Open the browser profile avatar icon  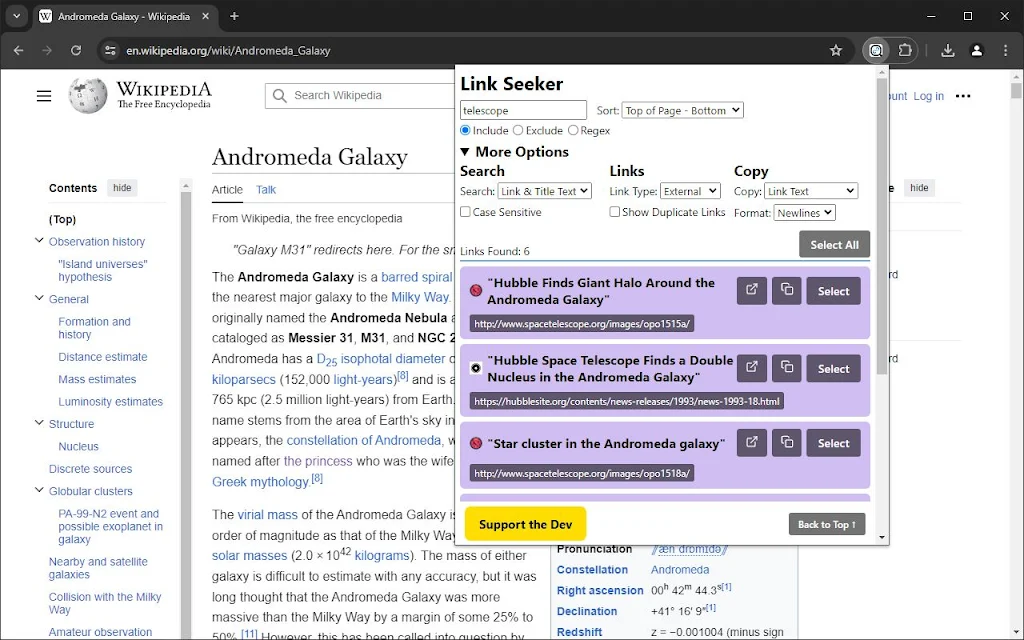pyautogui.click(x=976, y=50)
